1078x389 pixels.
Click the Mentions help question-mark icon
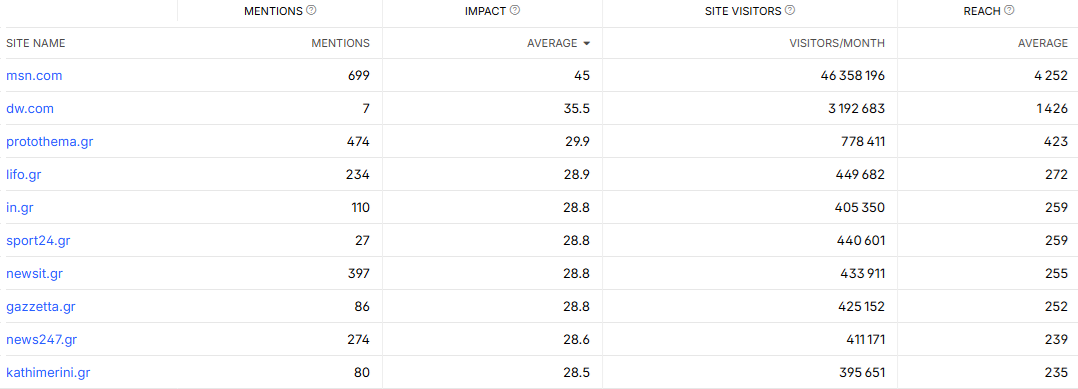coord(311,10)
